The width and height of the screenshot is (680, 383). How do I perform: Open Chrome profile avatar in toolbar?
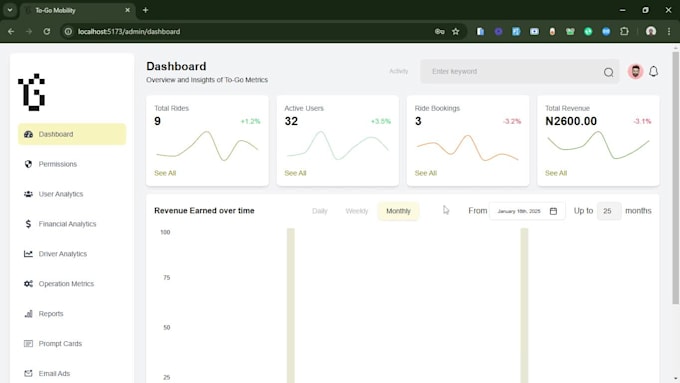[651, 32]
